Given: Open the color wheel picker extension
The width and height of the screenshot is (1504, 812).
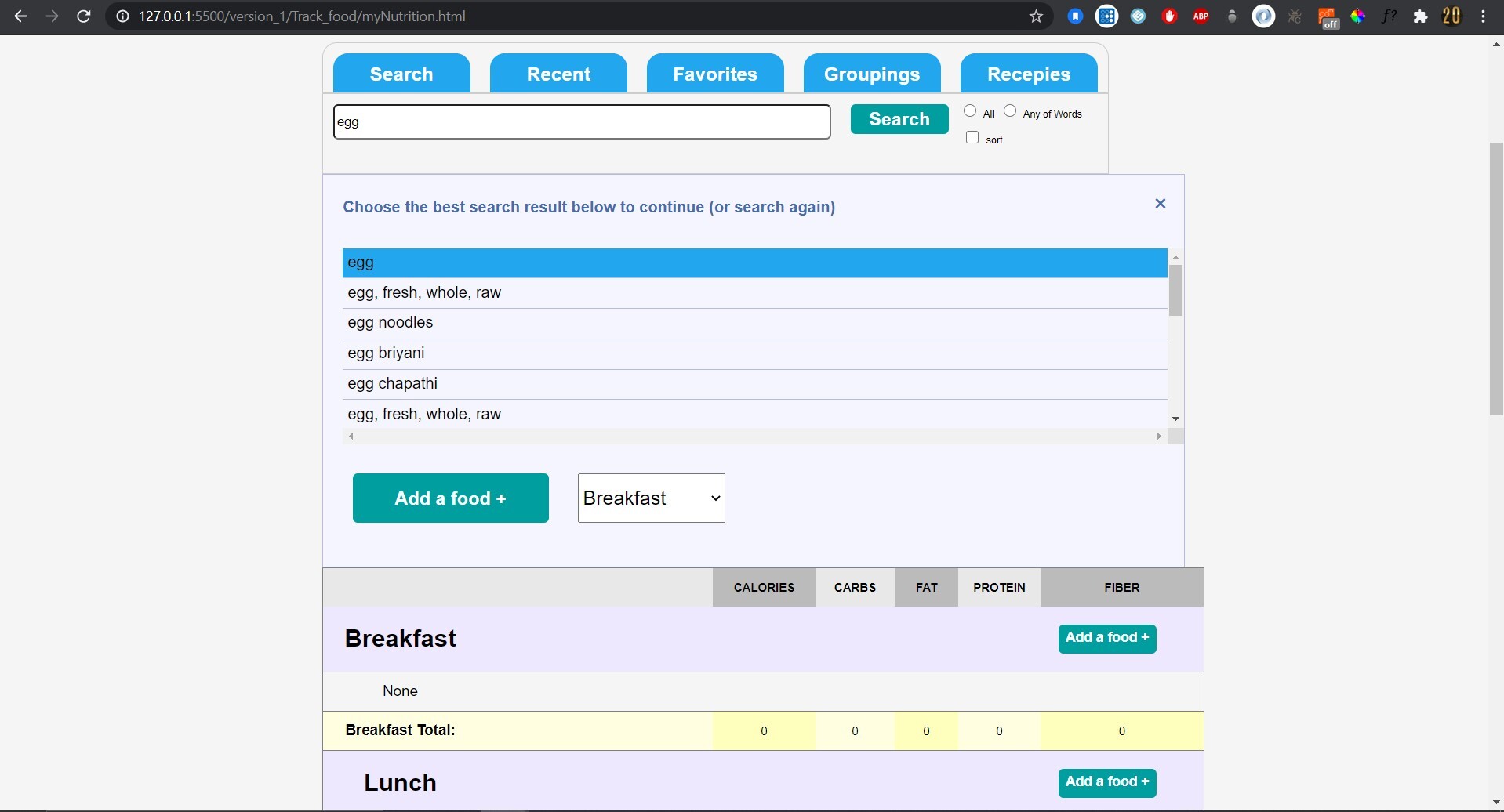Looking at the screenshot, I should tap(1358, 16).
